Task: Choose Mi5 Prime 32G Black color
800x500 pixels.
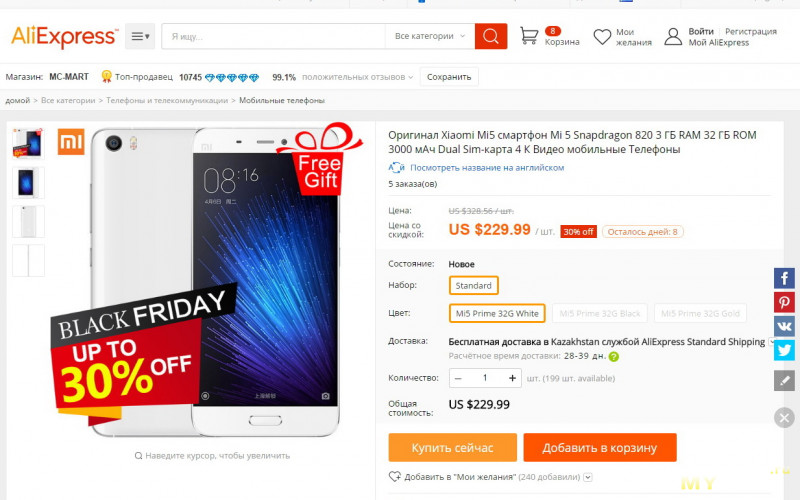Action: [599, 313]
